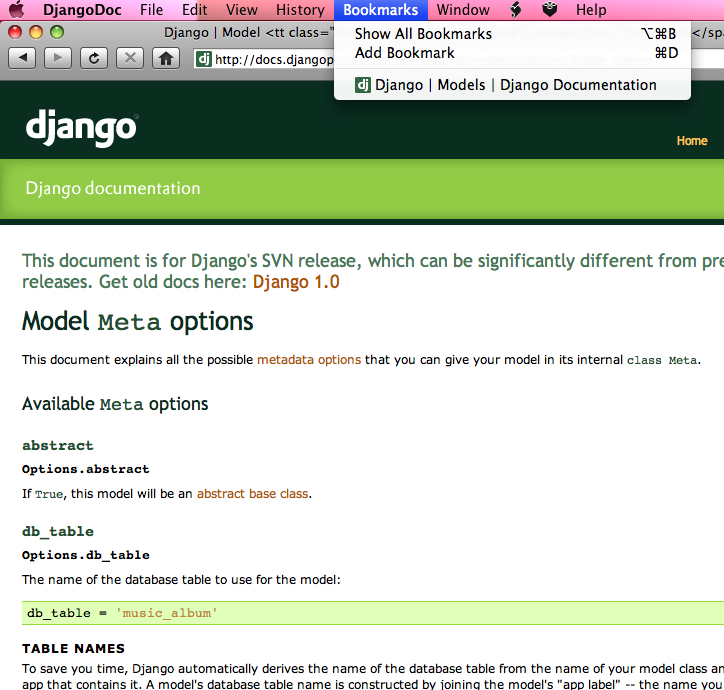Screen dimensions: 724x690
Task: Click the Forward arrow button
Action: click(58, 58)
